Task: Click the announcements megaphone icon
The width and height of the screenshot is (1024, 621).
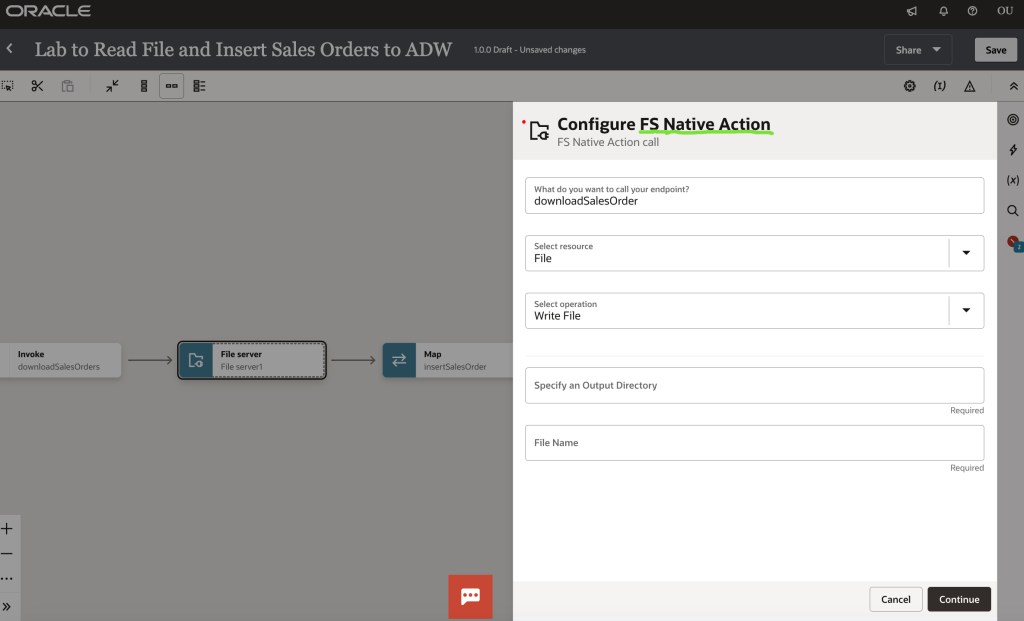Action: pyautogui.click(x=912, y=11)
